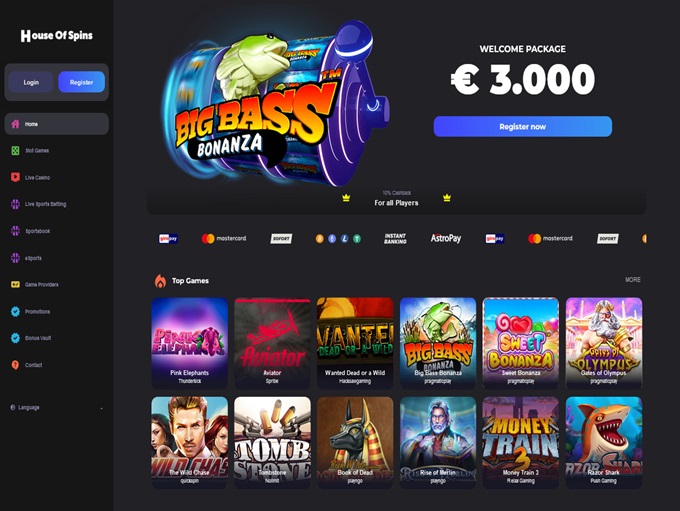The image size is (680, 511).
Task: Click the House Of Spins logo
Action: pyautogui.click(x=57, y=36)
